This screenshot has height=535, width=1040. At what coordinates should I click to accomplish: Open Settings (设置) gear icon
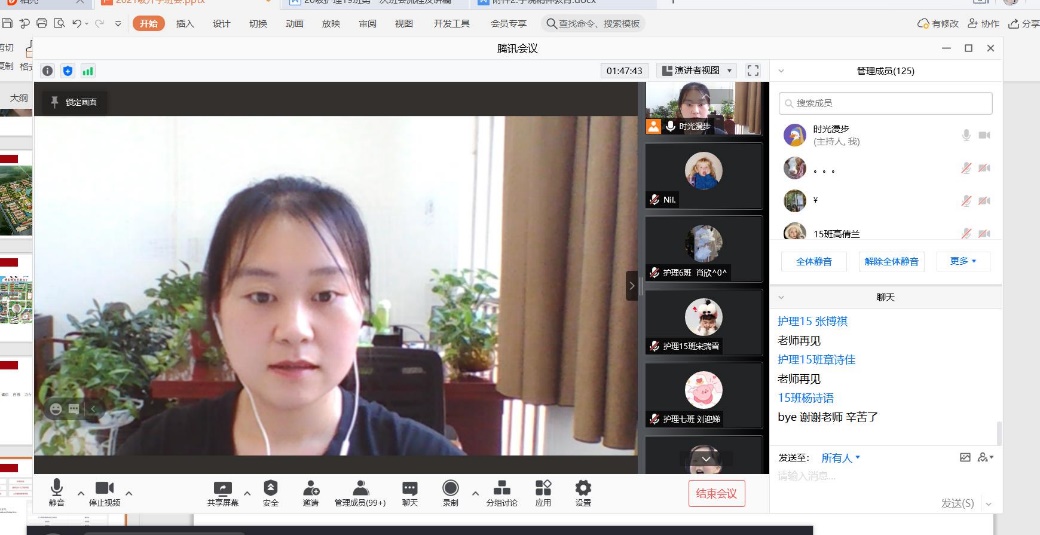click(x=583, y=488)
